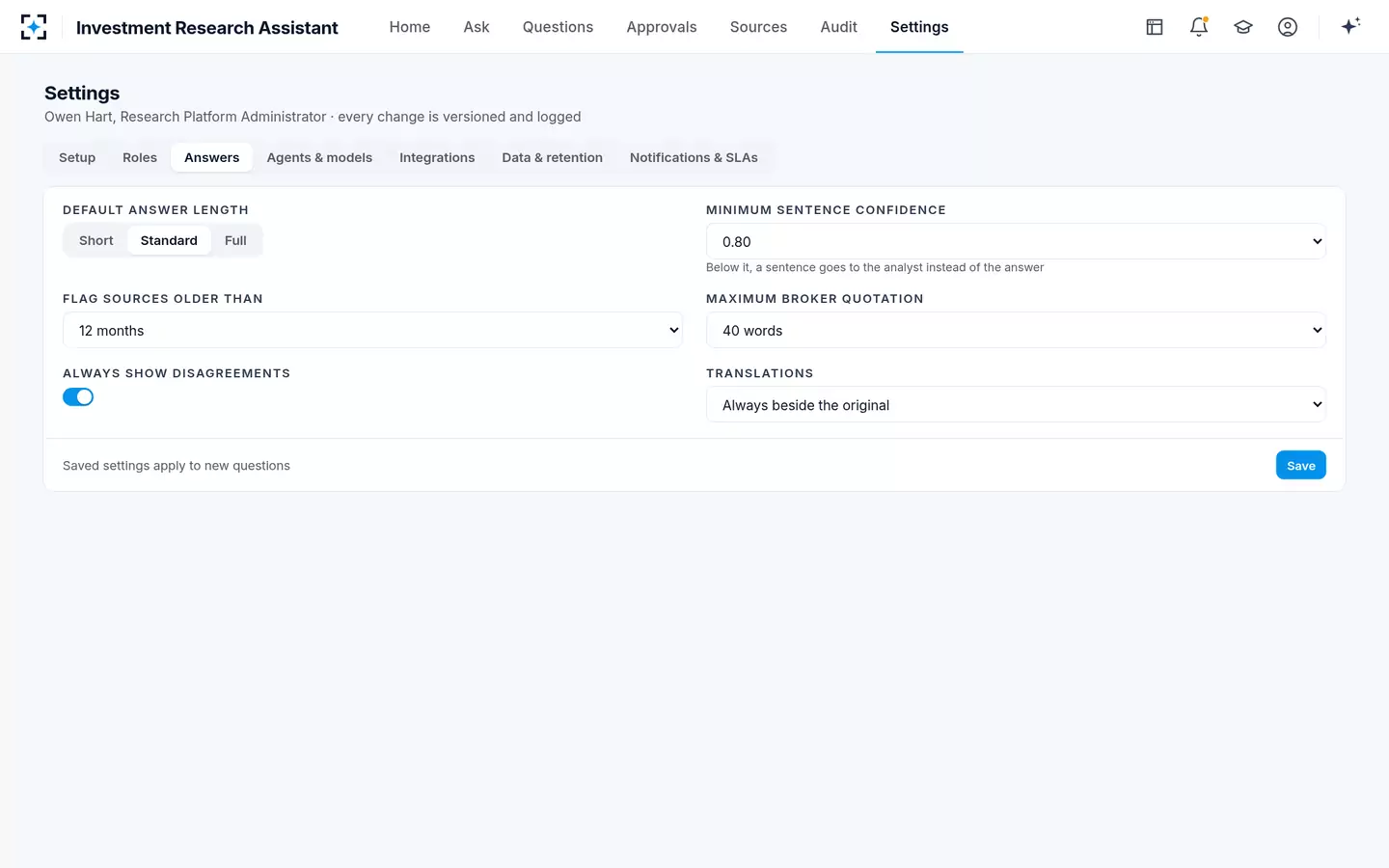Open the notifications bell icon
Image resolution: width=1389 pixels, height=868 pixels.
click(1199, 27)
